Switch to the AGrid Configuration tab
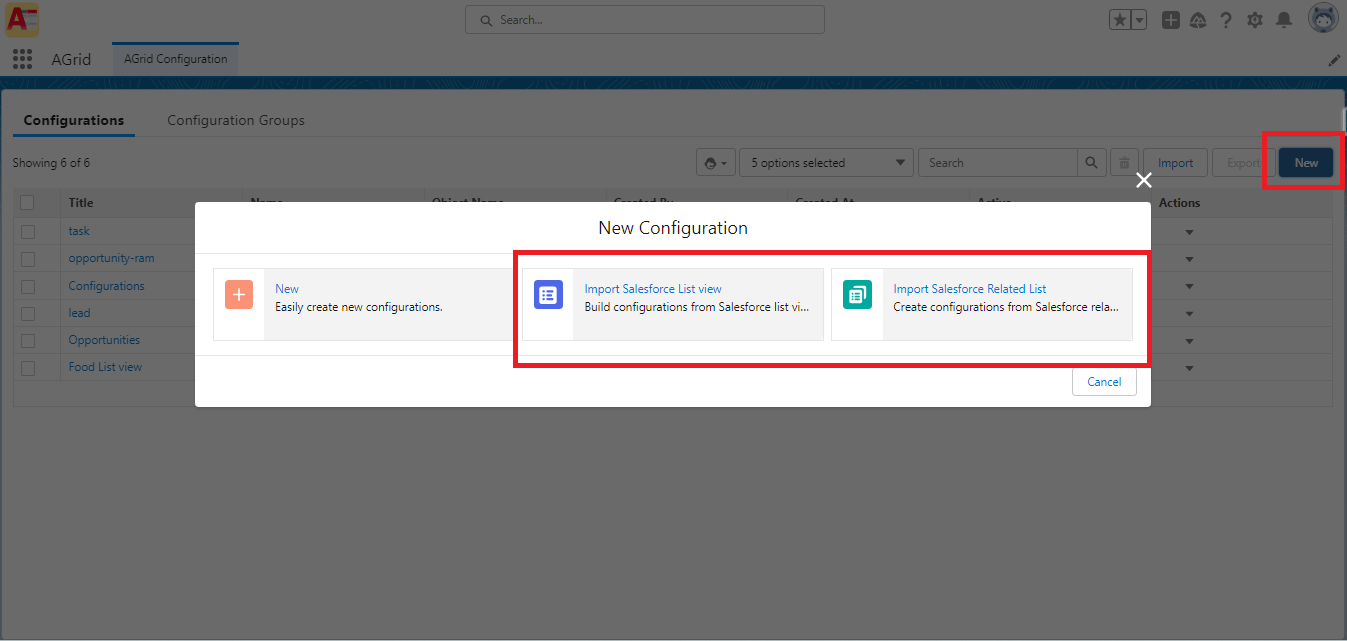The height and width of the screenshot is (641, 1347). point(176,59)
